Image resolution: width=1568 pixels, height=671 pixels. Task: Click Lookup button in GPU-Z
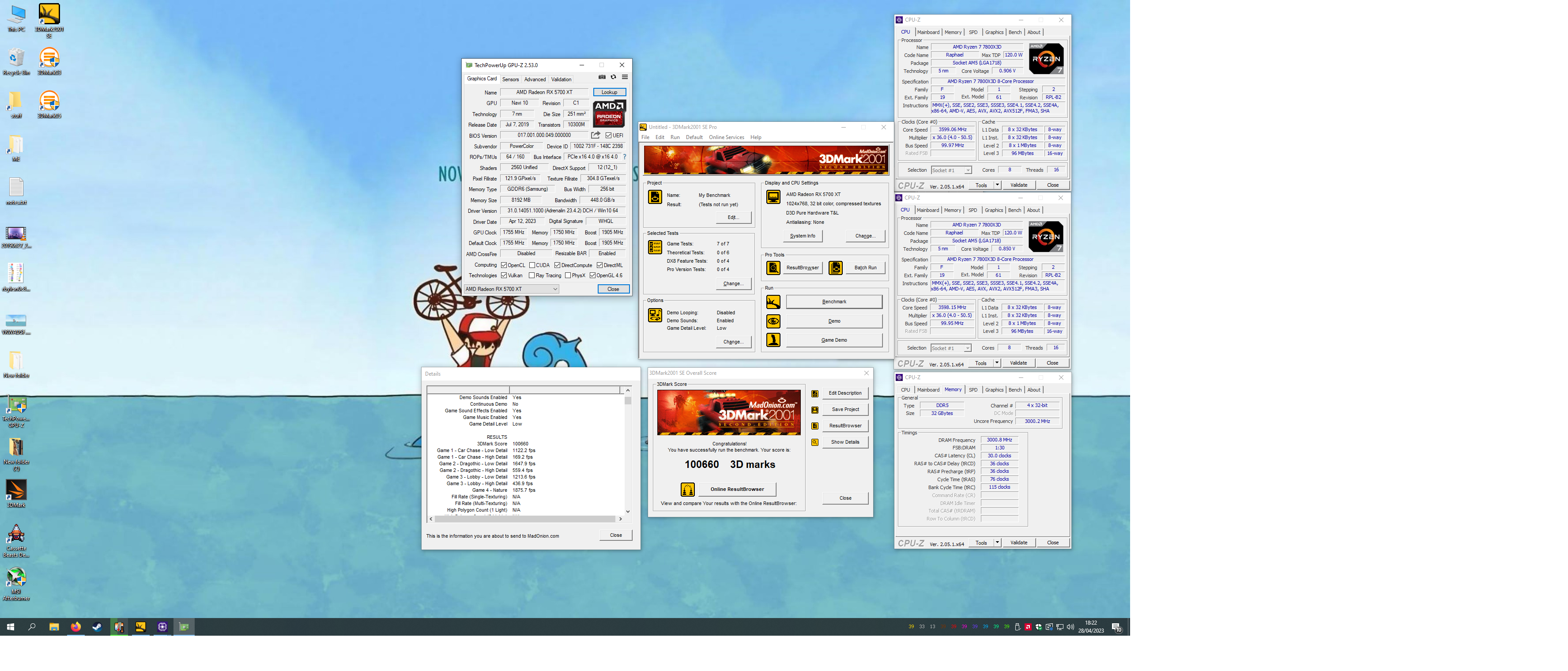pyautogui.click(x=609, y=93)
